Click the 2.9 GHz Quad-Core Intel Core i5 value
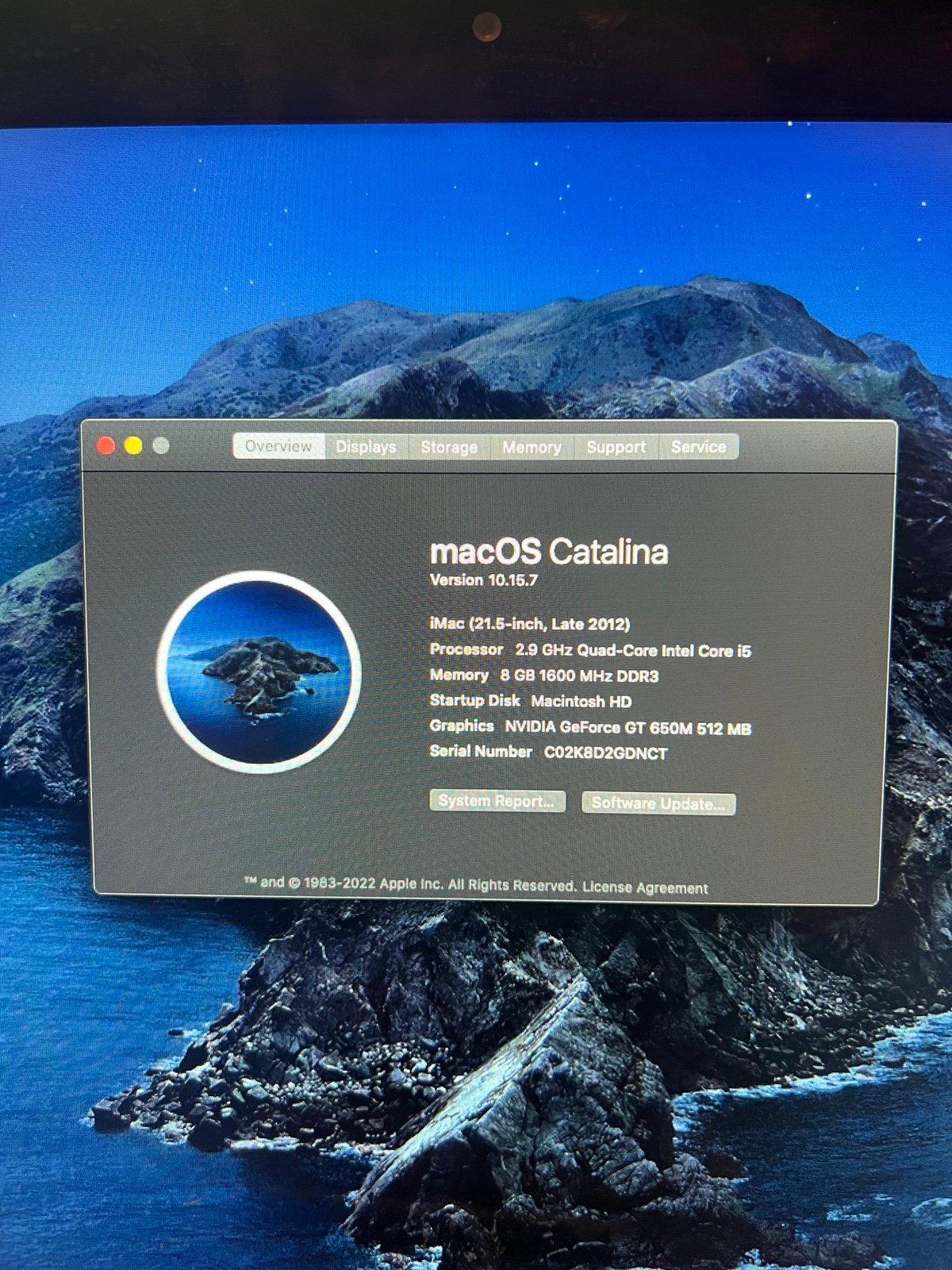Screen dimensions: 952x1270 click(x=633, y=650)
